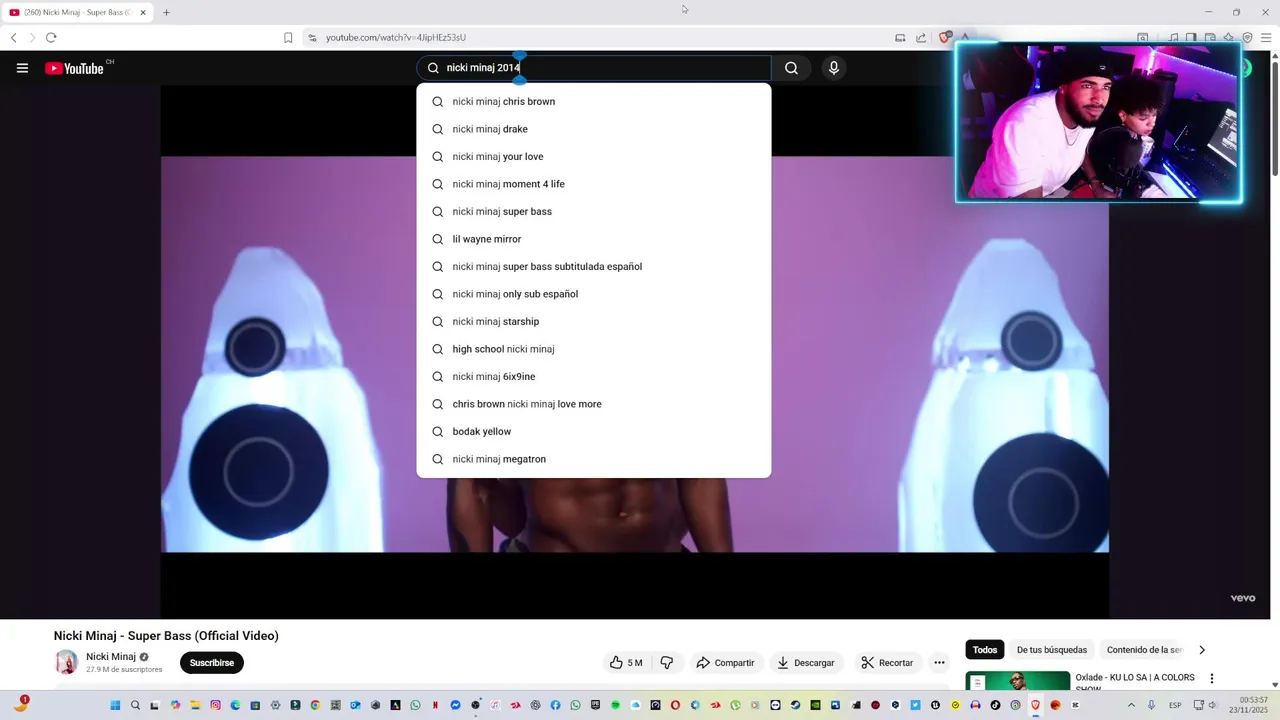Screen dimensions: 1280x720
Task: Show more filter chips with right arrow
Action: (1202, 650)
